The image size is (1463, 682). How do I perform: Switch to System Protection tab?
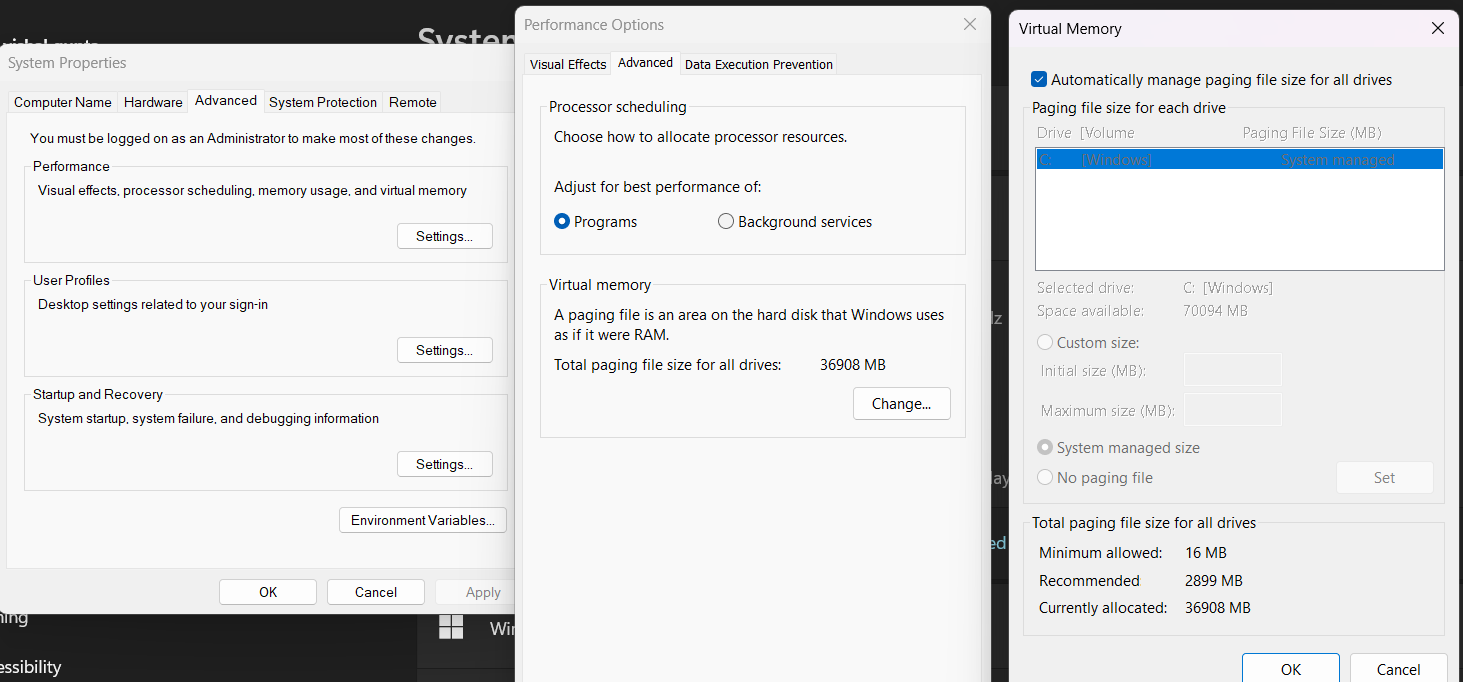coord(323,102)
